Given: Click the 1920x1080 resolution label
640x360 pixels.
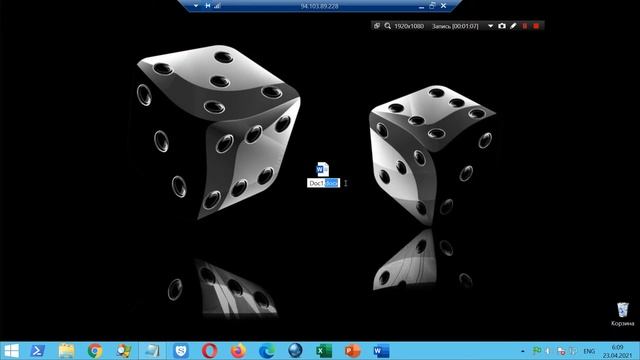Looking at the screenshot, I should tap(409, 26).
